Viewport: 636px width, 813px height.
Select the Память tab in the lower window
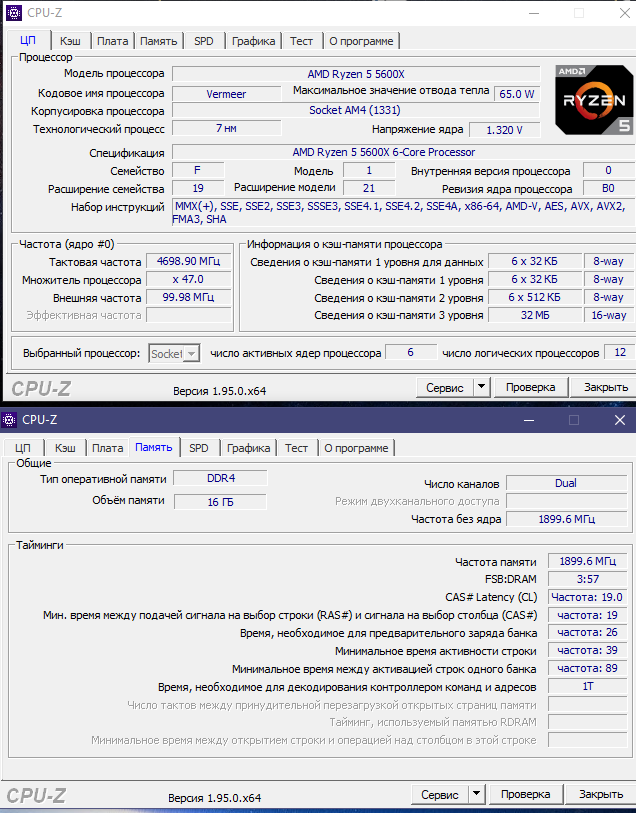coord(154,447)
